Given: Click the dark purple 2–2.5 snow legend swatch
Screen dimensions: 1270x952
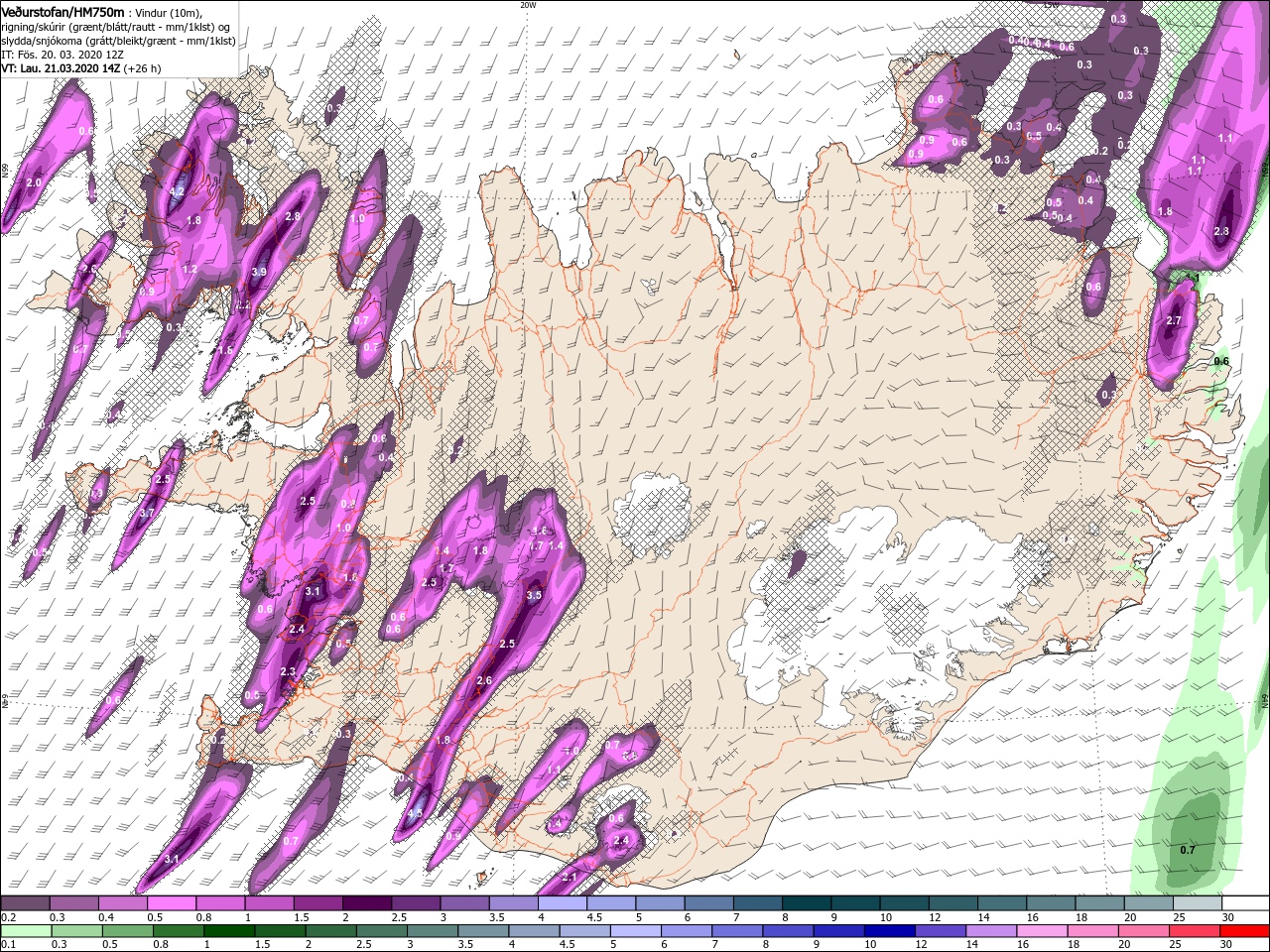Looking at the screenshot, I should pyautogui.click(x=366, y=903).
